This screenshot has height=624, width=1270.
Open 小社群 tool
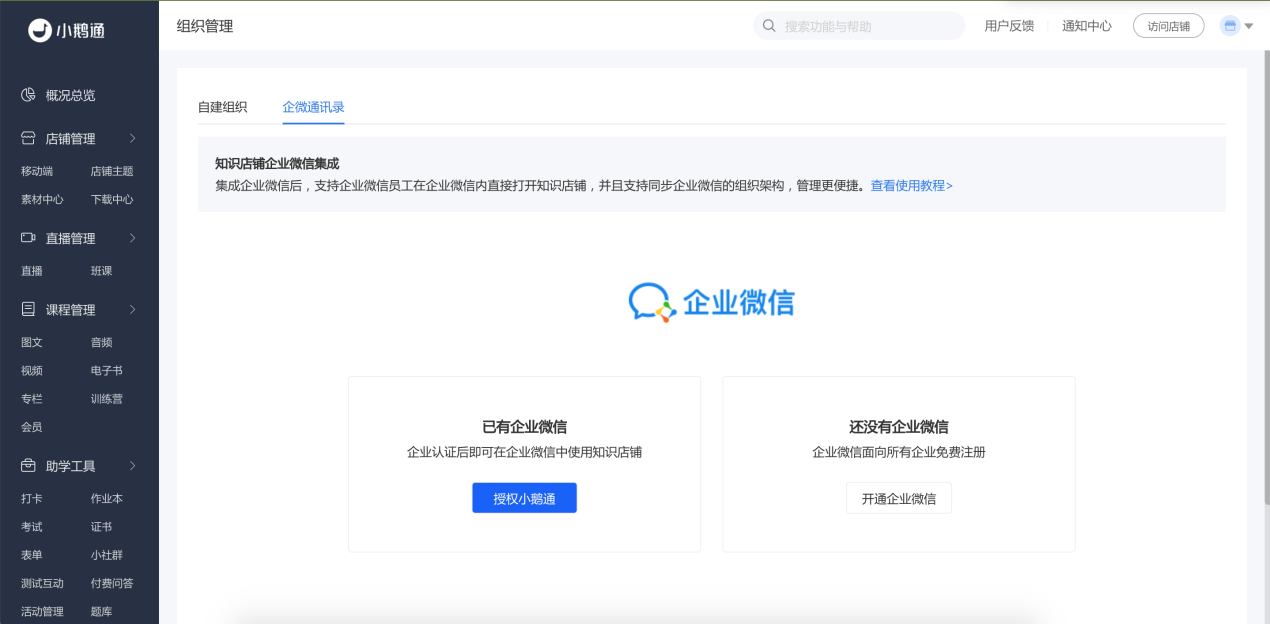pos(107,555)
